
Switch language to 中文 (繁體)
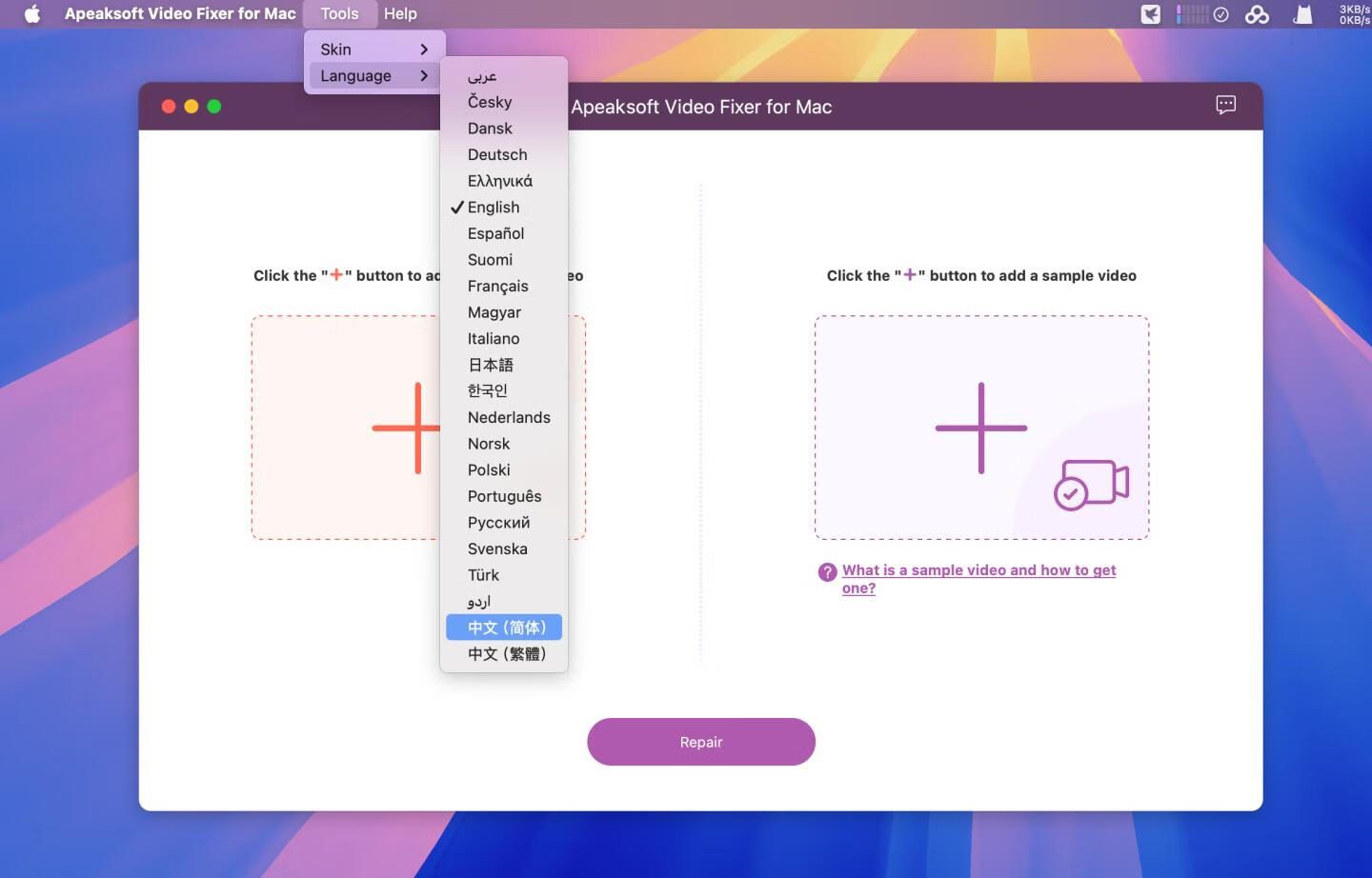pyautogui.click(x=506, y=654)
